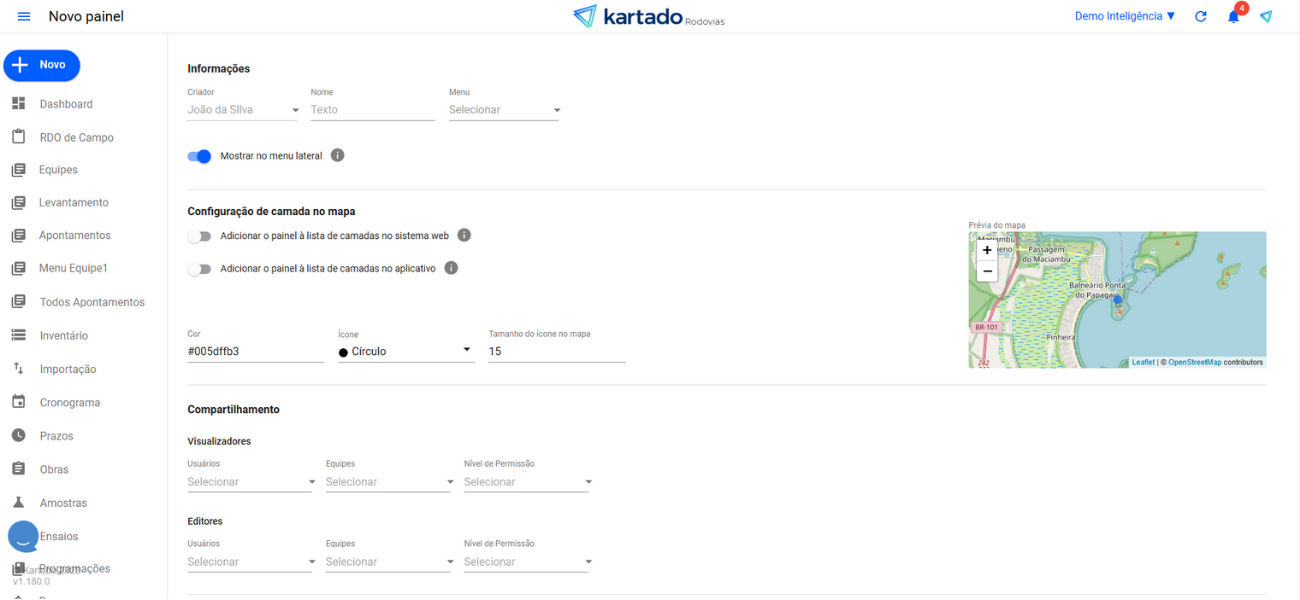The width and height of the screenshot is (1300, 600).
Task: Open Visualizadores Usuários dropdown
Action: (x=251, y=482)
